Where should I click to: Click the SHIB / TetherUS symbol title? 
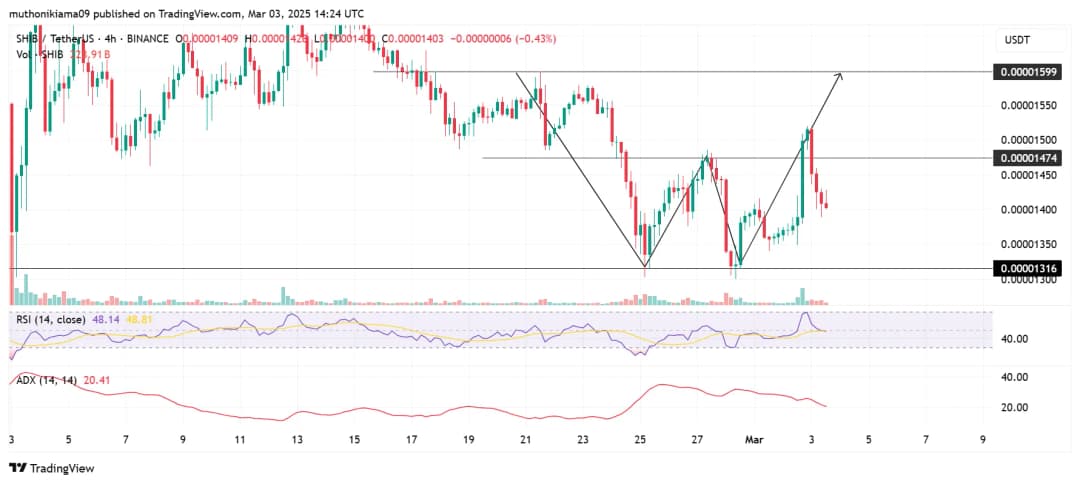click(57, 39)
